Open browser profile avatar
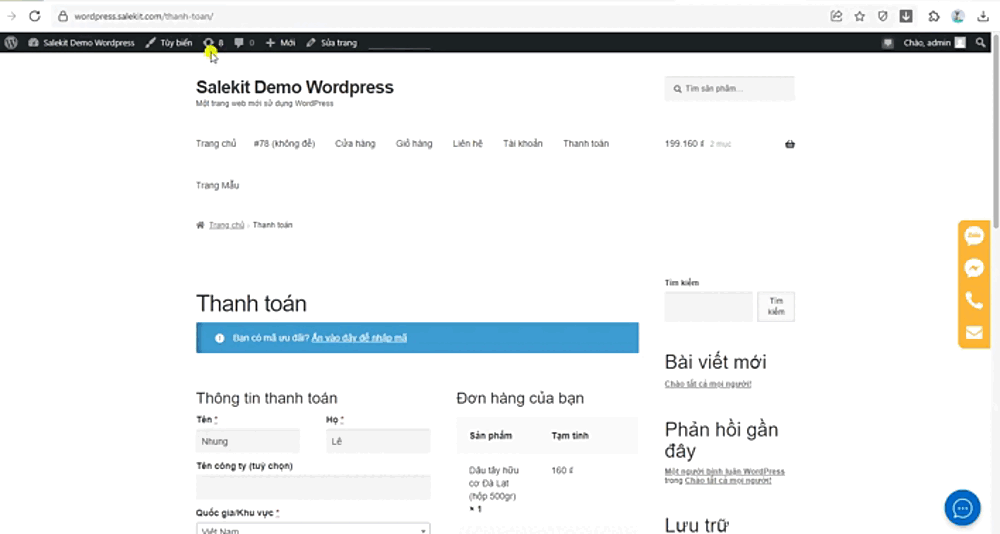Screen dimensions: 1000x534 pos(958,16)
